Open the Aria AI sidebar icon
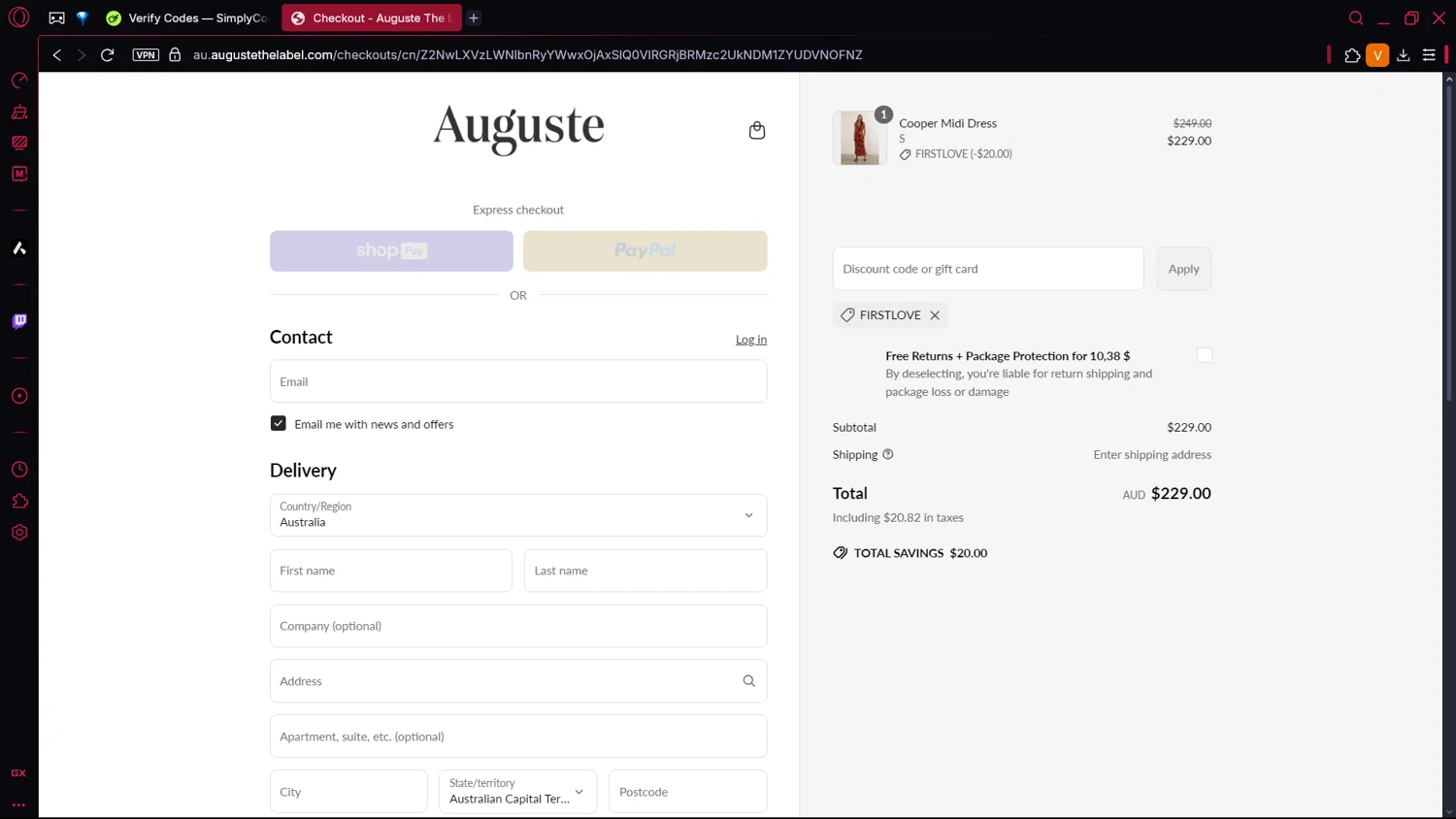 point(19,248)
